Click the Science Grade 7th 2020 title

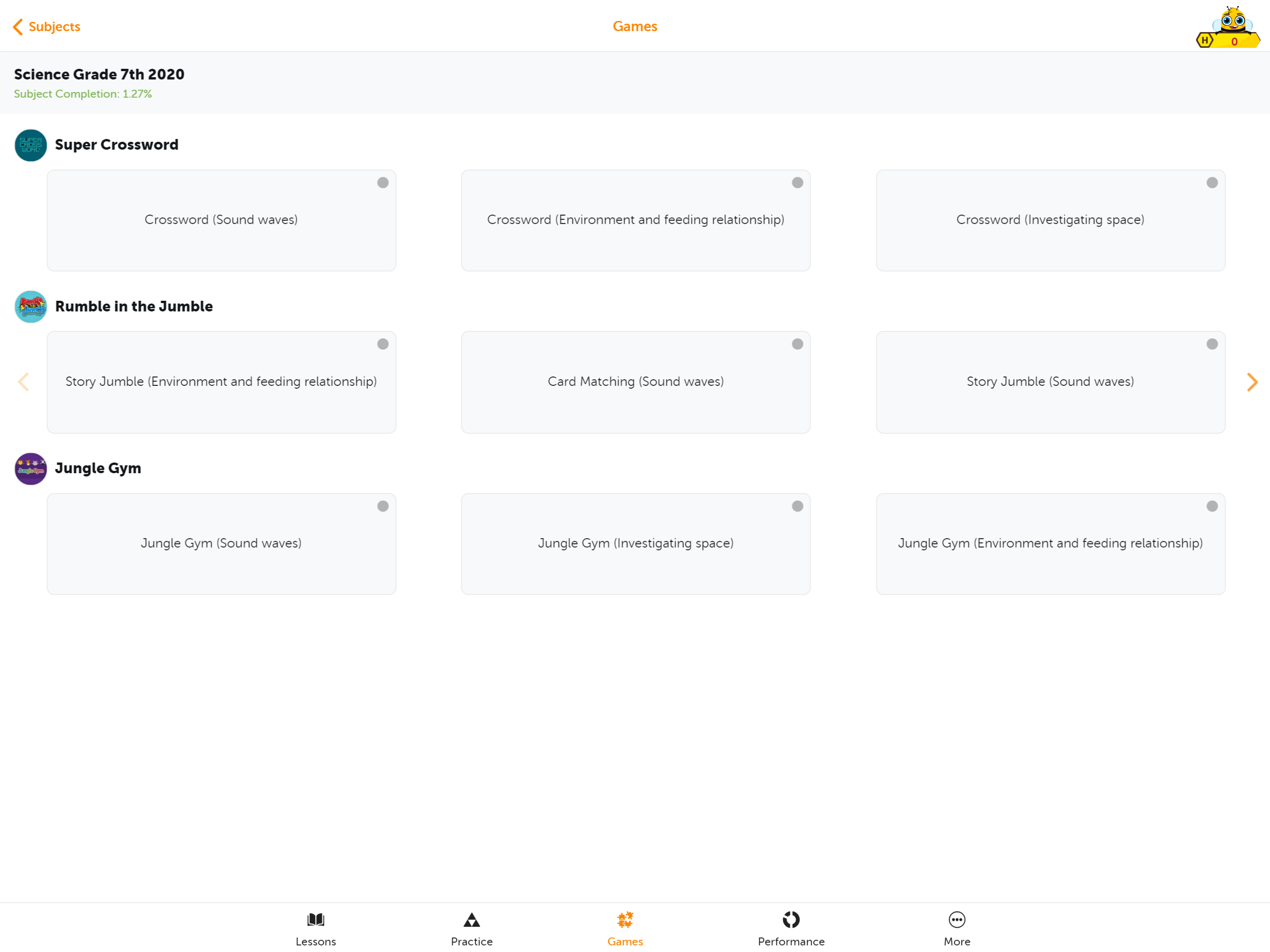[99, 75]
